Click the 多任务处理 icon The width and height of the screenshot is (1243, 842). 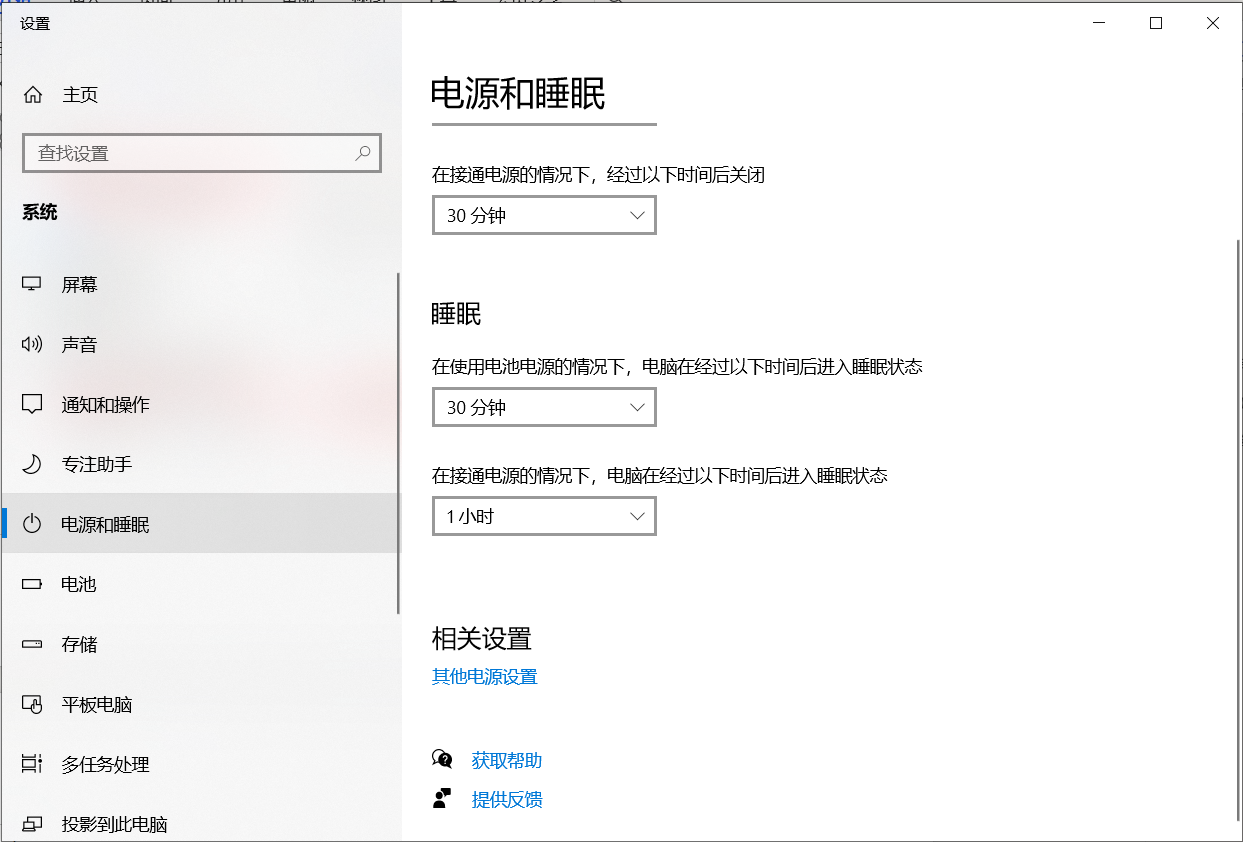(x=32, y=765)
